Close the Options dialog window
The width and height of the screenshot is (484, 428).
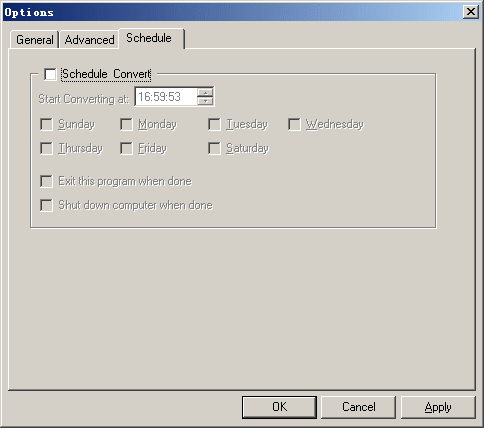(471, 12)
